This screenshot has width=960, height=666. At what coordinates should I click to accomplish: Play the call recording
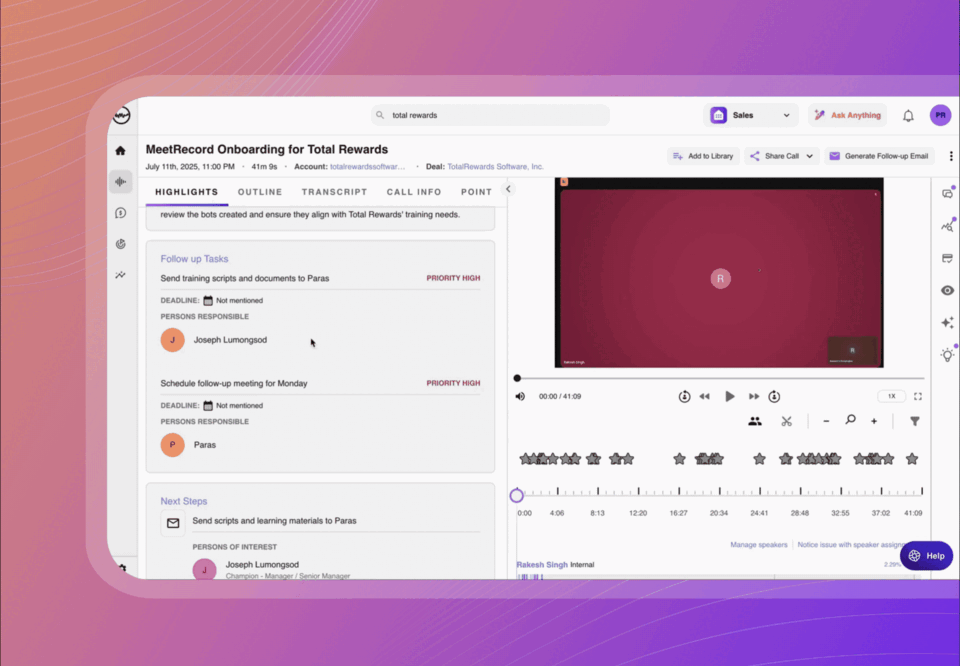tap(729, 397)
